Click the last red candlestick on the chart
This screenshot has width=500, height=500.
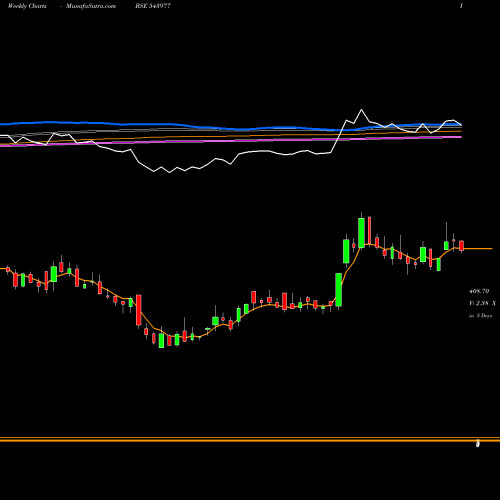point(462,246)
